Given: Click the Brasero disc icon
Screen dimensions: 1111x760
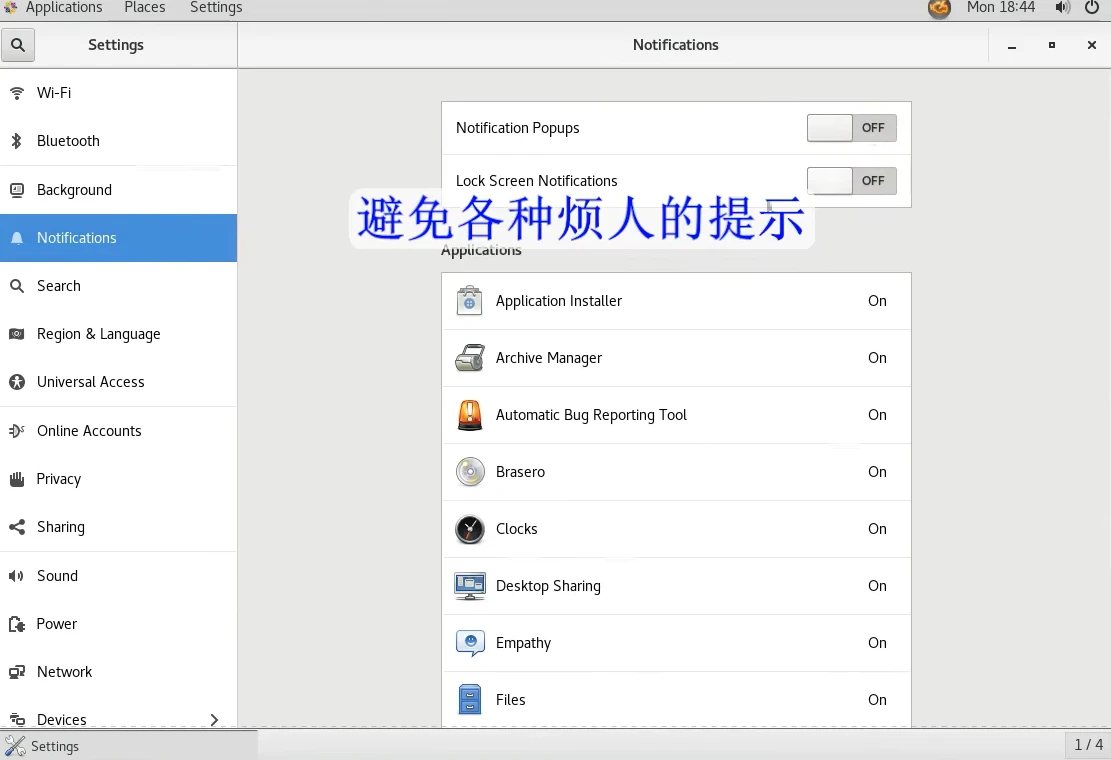Looking at the screenshot, I should 470,472.
